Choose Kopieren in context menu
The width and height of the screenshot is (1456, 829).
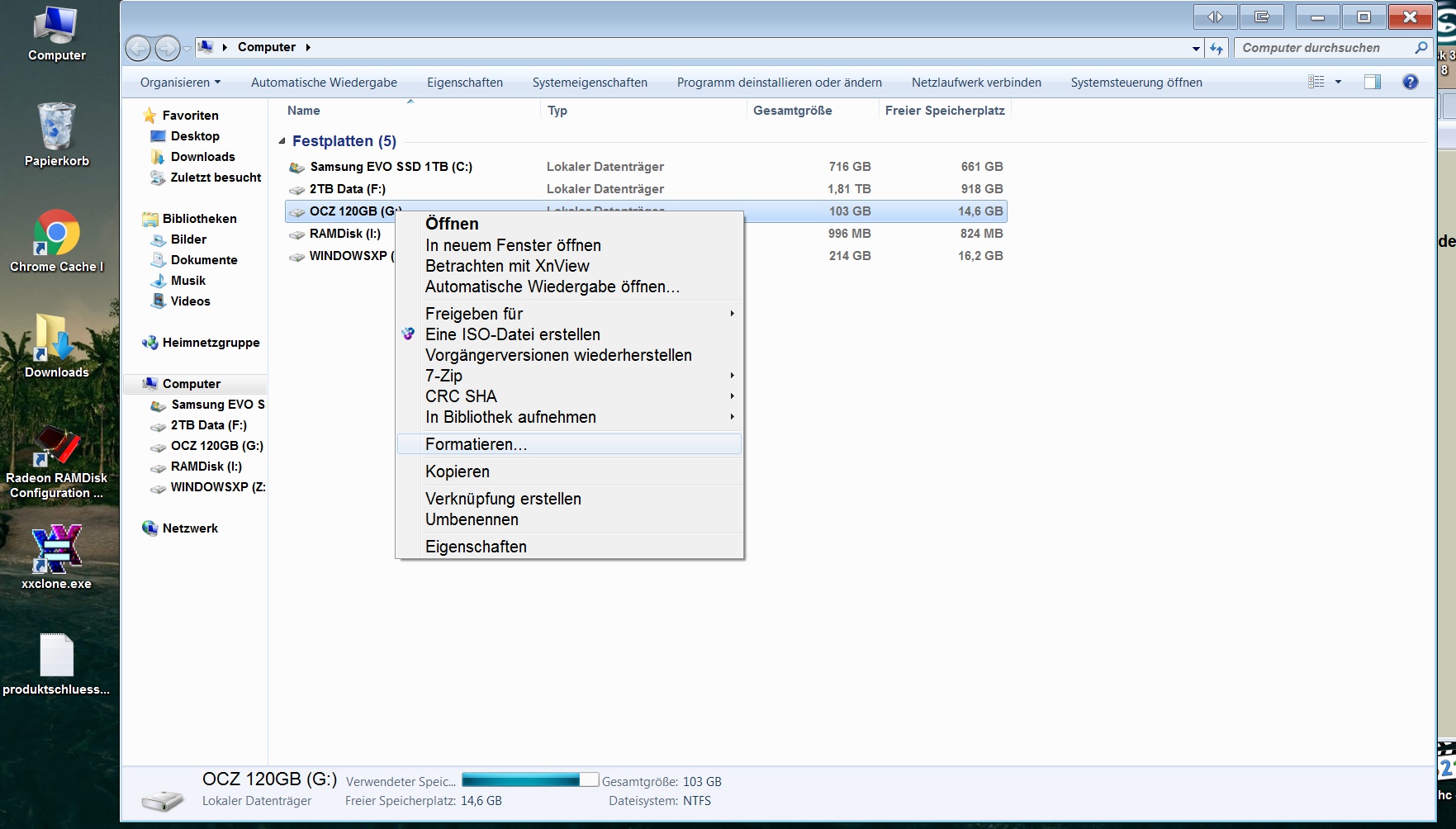click(x=569, y=471)
